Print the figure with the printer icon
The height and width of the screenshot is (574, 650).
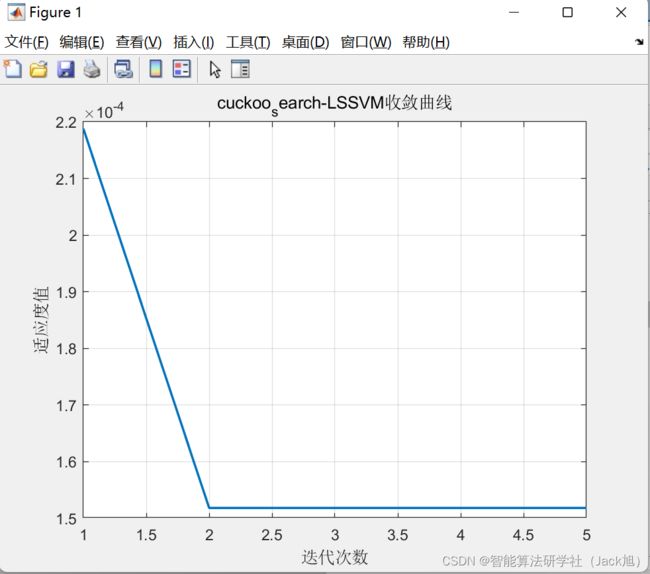click(x=92, y=69)
